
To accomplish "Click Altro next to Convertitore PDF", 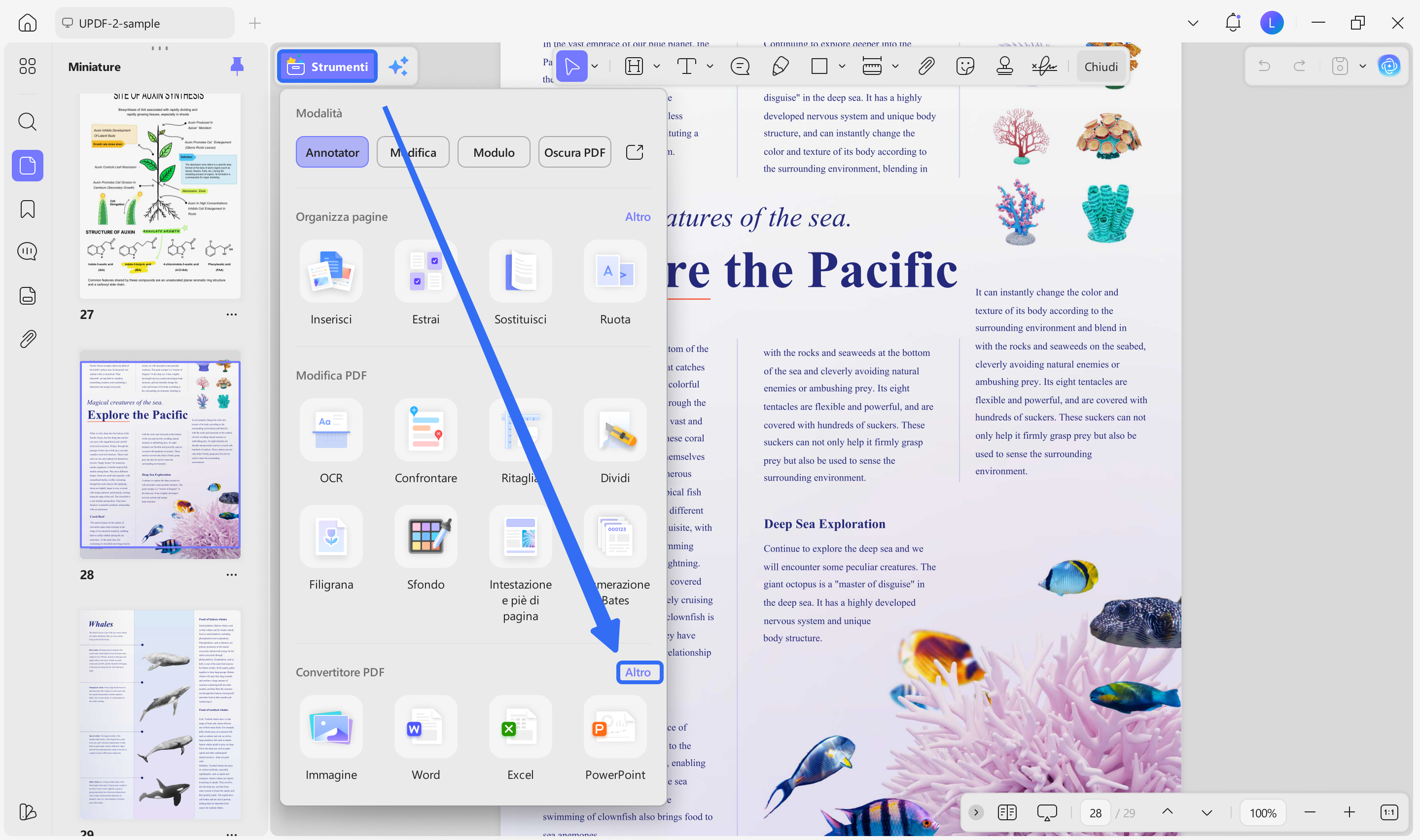I will tap(638, 672).
